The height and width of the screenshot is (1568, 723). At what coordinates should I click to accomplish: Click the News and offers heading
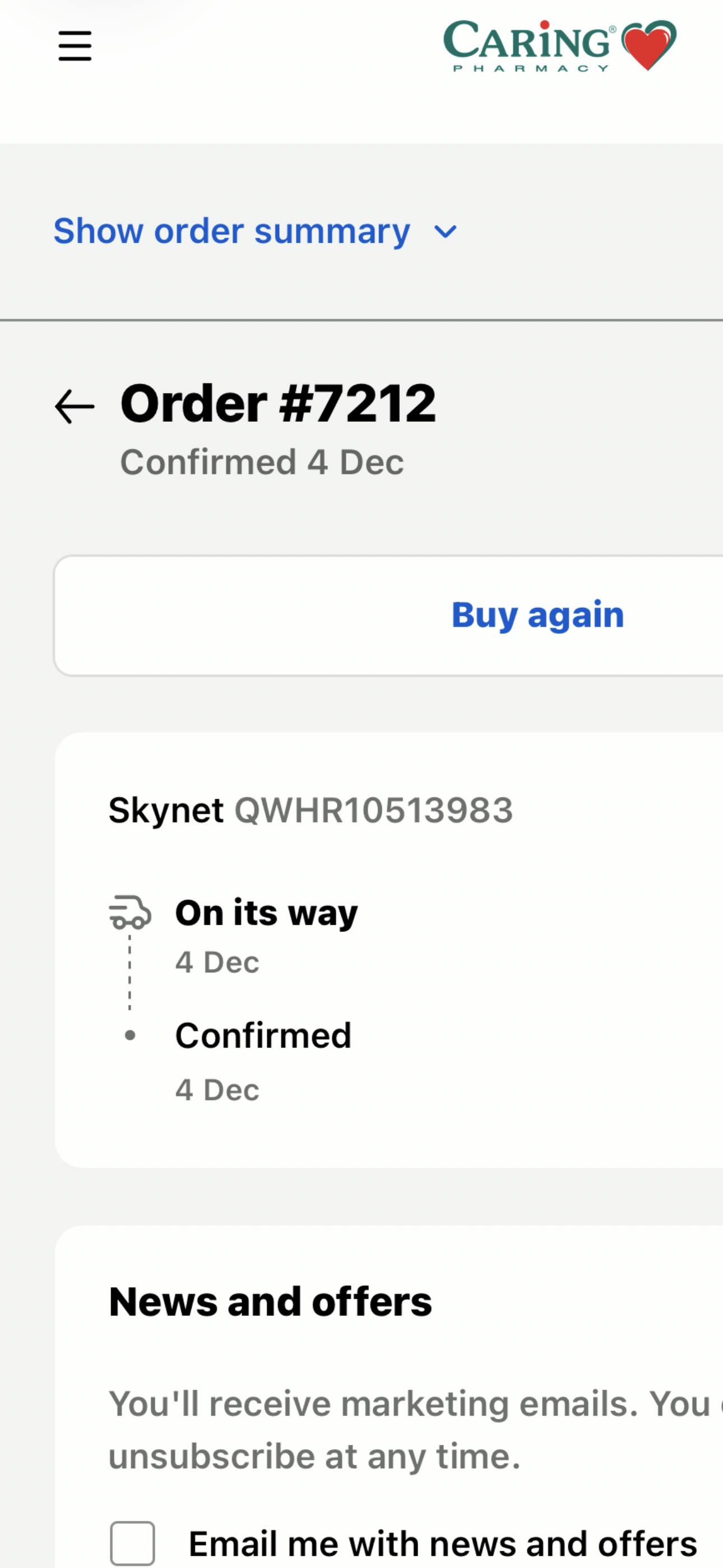[x=270, y=1302]
